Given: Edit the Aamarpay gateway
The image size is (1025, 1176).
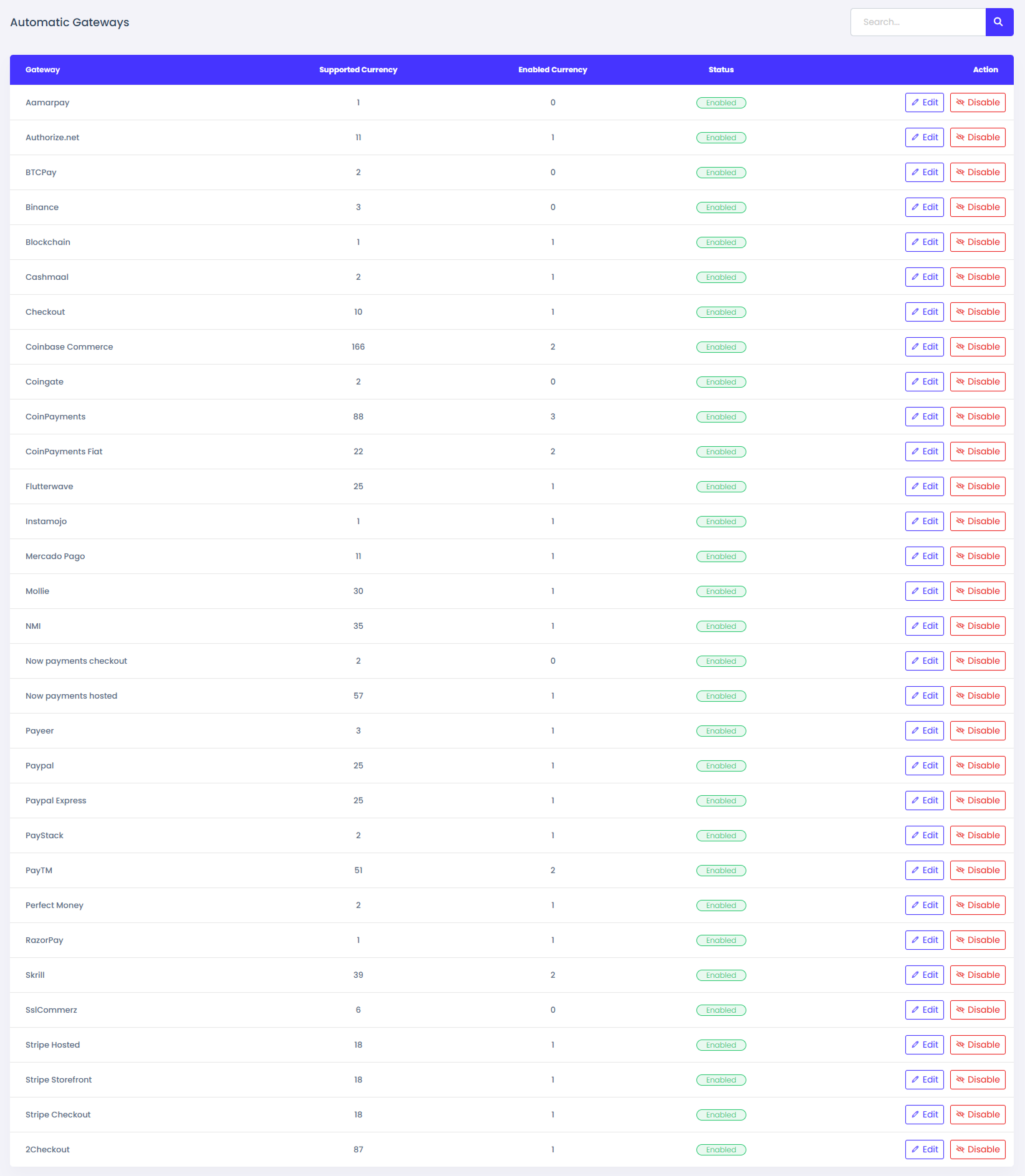Looking at the screenshot, I should (924, 102).
